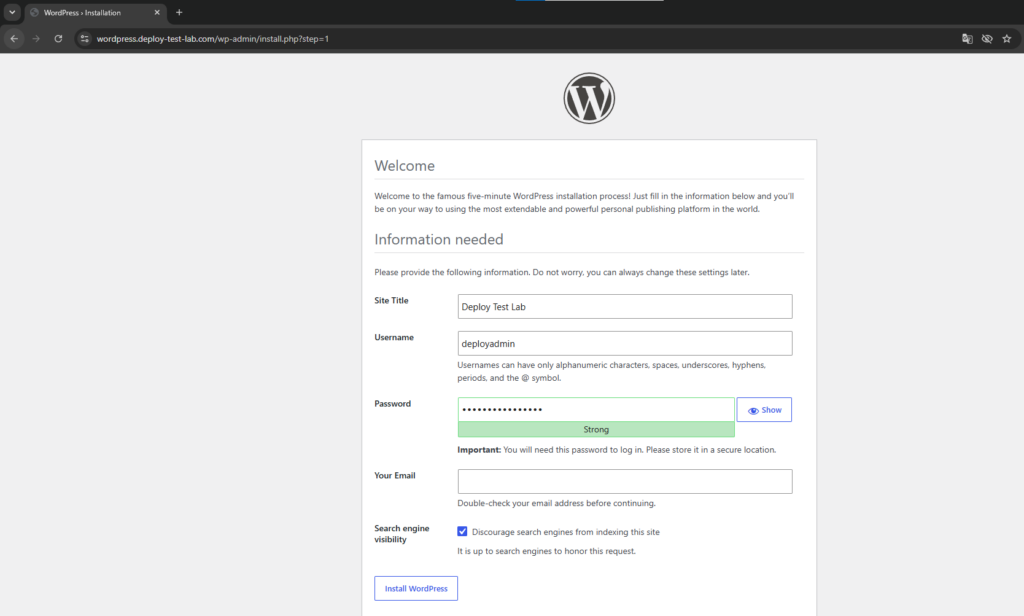The height and width of the screenshot is (616, 1024).
Task: Close the WordPress Installation tab
Action: click(x=157, y=12)
